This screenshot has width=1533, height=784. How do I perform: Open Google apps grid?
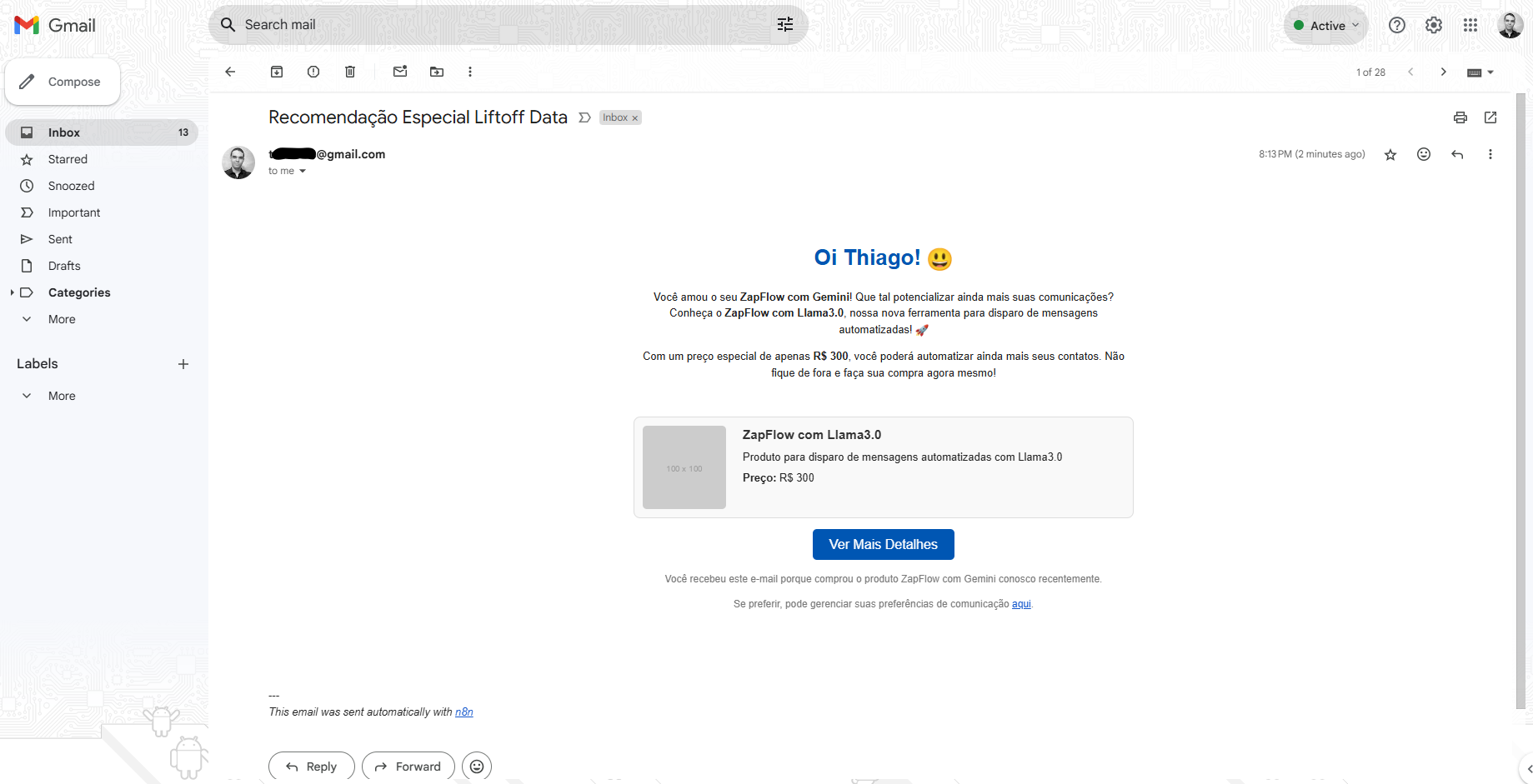pyautogui.click(x=1470, y=25)
